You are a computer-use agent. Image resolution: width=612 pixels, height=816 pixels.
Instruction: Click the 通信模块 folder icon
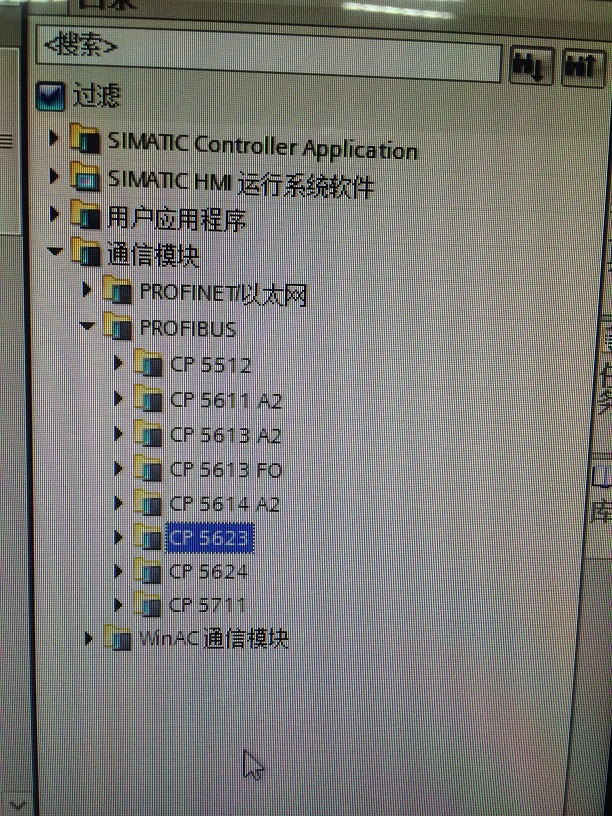85,252
